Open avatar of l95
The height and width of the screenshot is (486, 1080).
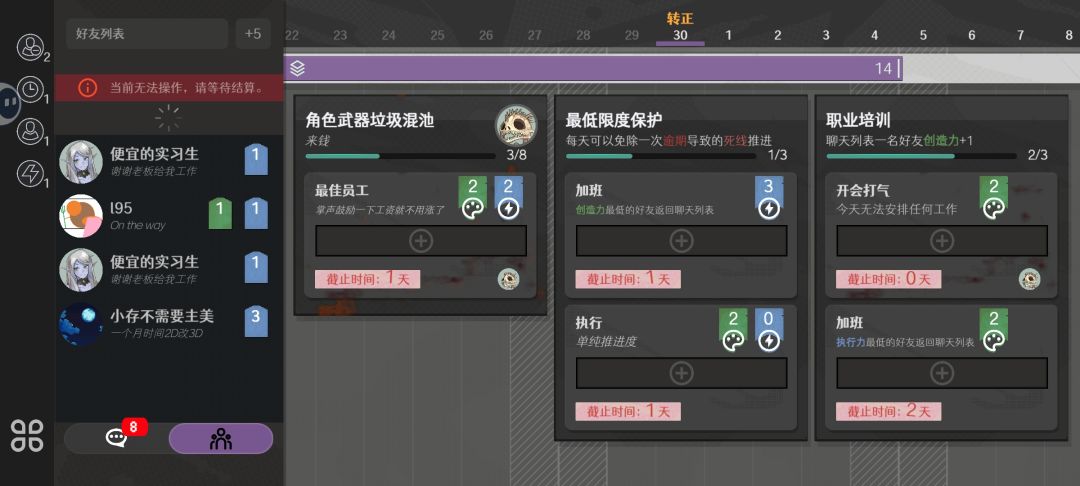81,216
